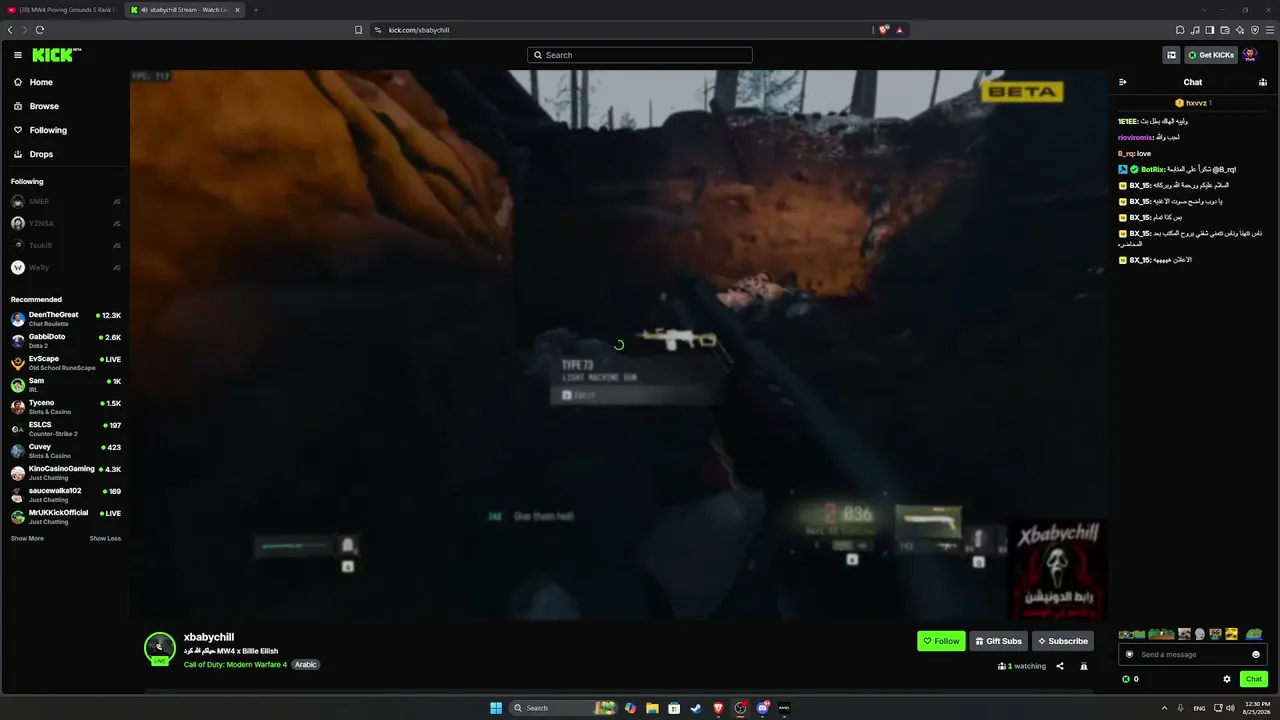Open File Explorer from the taskbar
Image resolution: width=1280 pixels, height=720 pixels.
click(652, 708)
